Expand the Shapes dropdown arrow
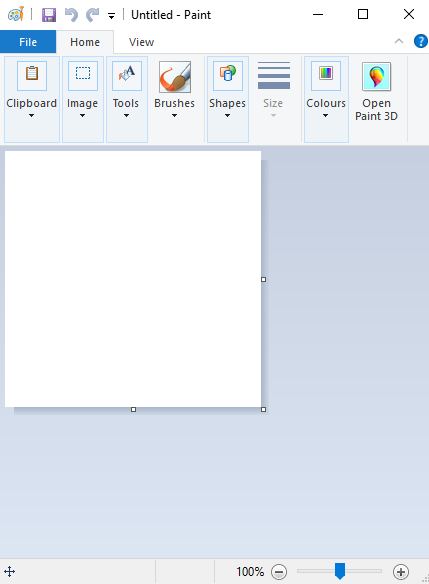429x584 pixels. click(x=227, y=115)
